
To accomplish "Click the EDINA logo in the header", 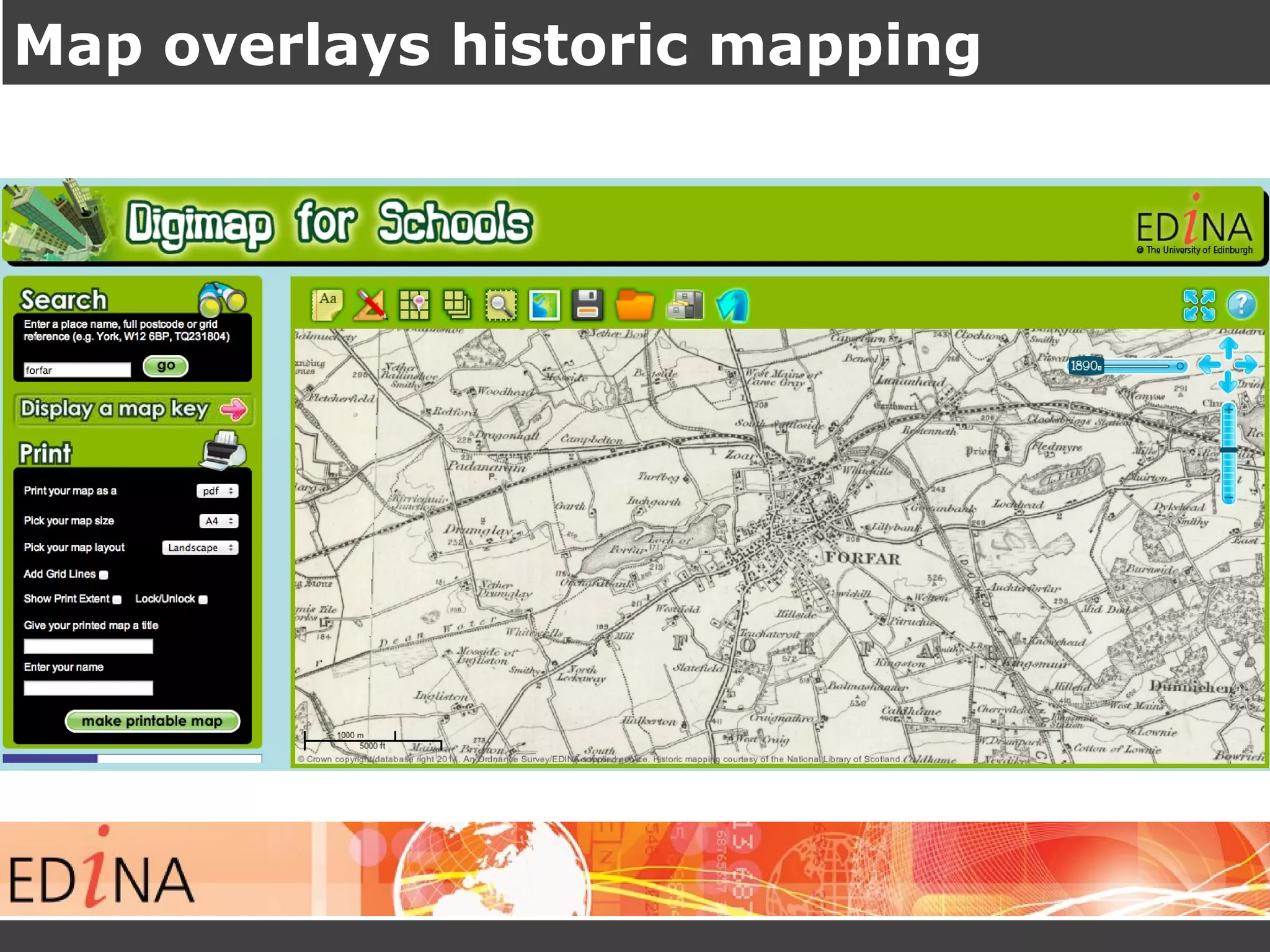I will (1194, 224).
